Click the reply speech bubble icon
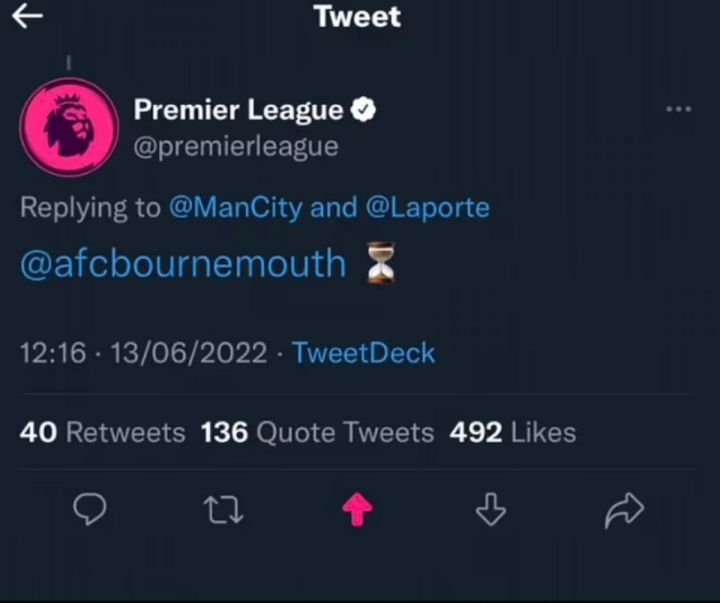Screen dimensions: 720x603 92,511
